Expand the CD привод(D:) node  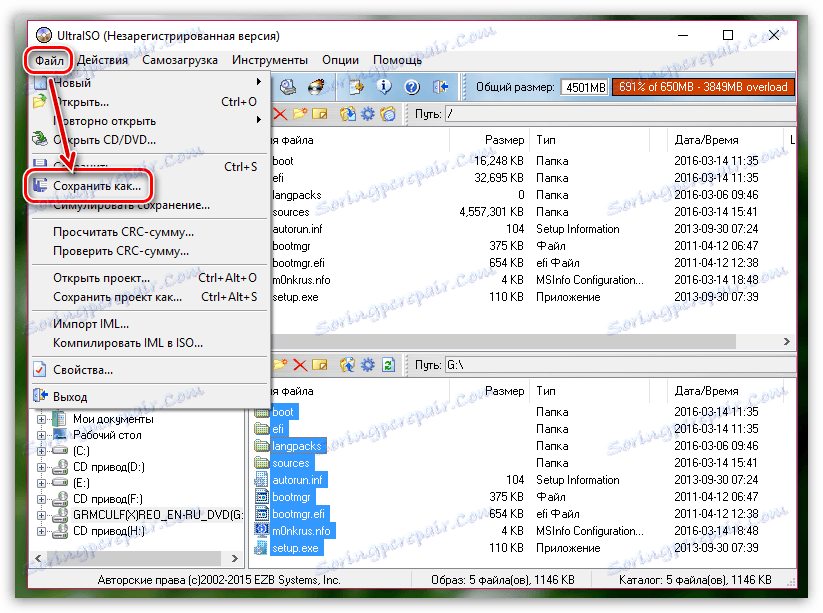(41, 467)
